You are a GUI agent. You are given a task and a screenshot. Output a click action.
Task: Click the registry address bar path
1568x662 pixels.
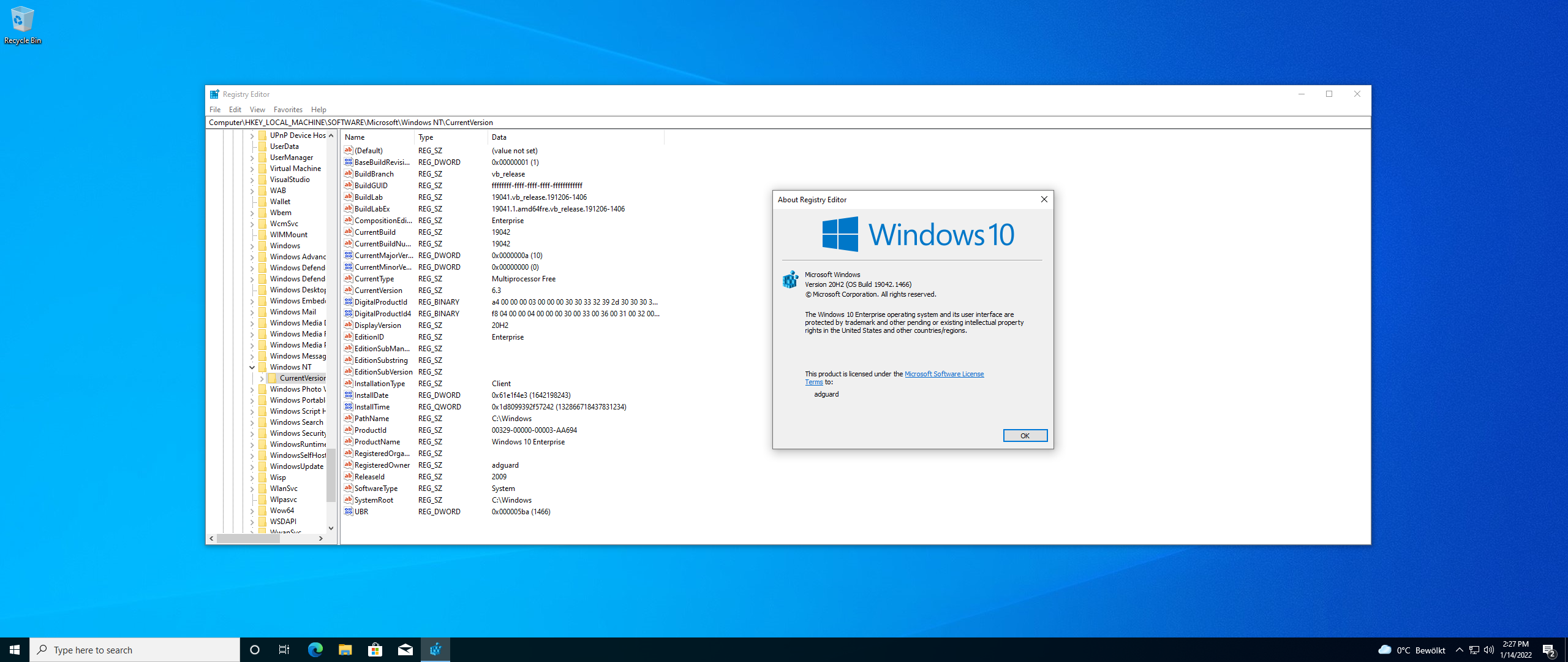tap(788, 123)
